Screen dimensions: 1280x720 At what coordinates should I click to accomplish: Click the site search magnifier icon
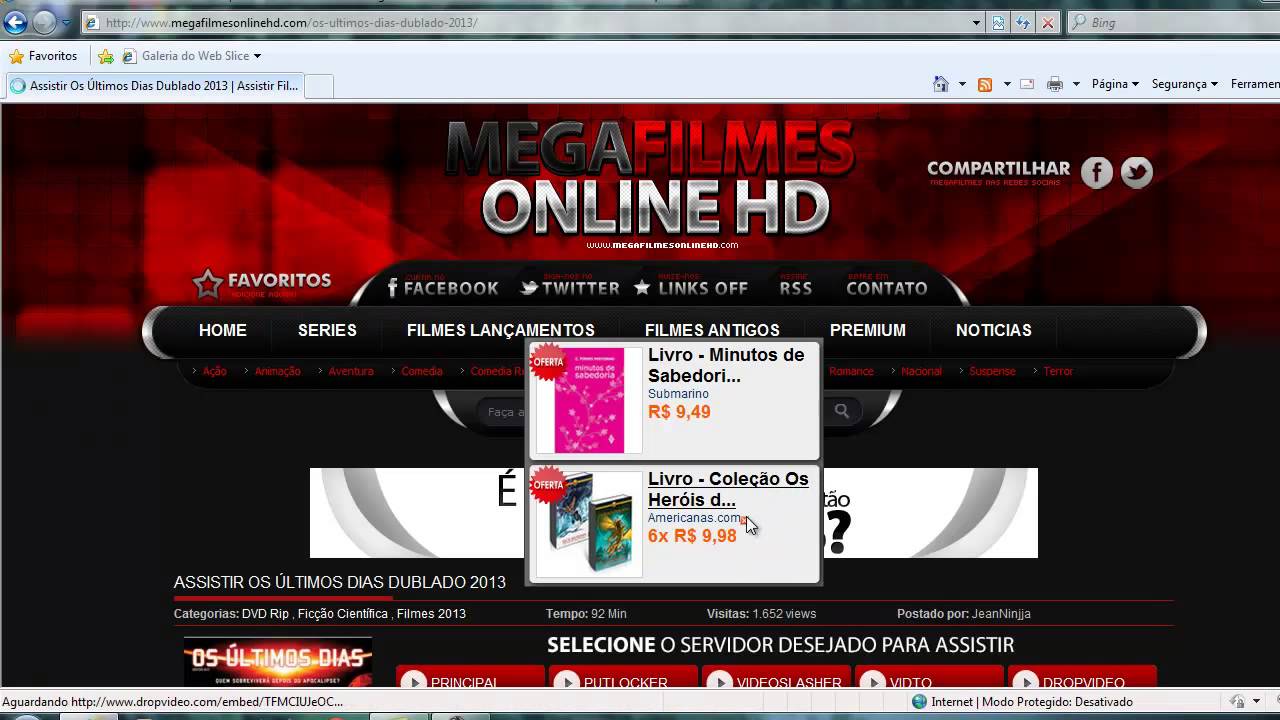coord(842,411)
